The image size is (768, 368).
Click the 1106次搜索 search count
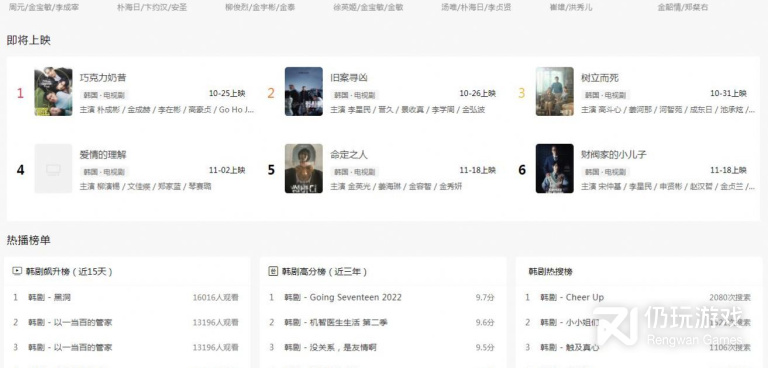[730, 347]
